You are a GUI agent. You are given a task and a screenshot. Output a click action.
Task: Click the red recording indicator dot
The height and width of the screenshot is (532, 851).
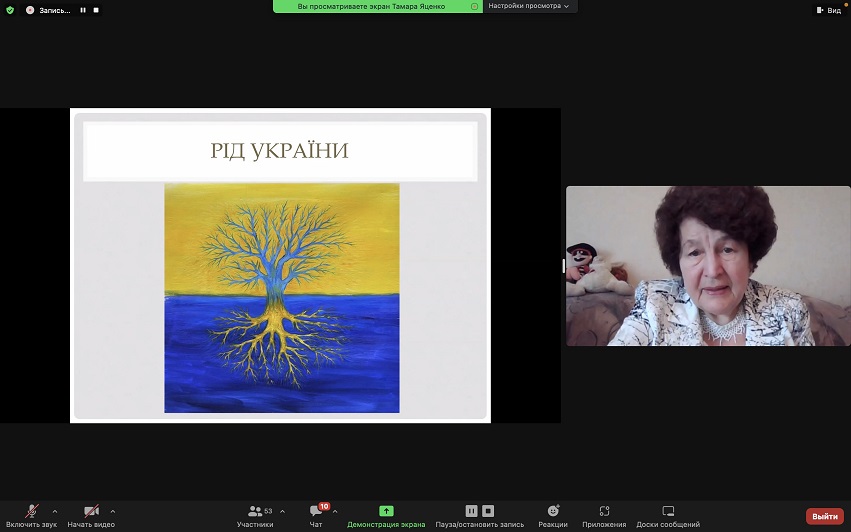30,10
